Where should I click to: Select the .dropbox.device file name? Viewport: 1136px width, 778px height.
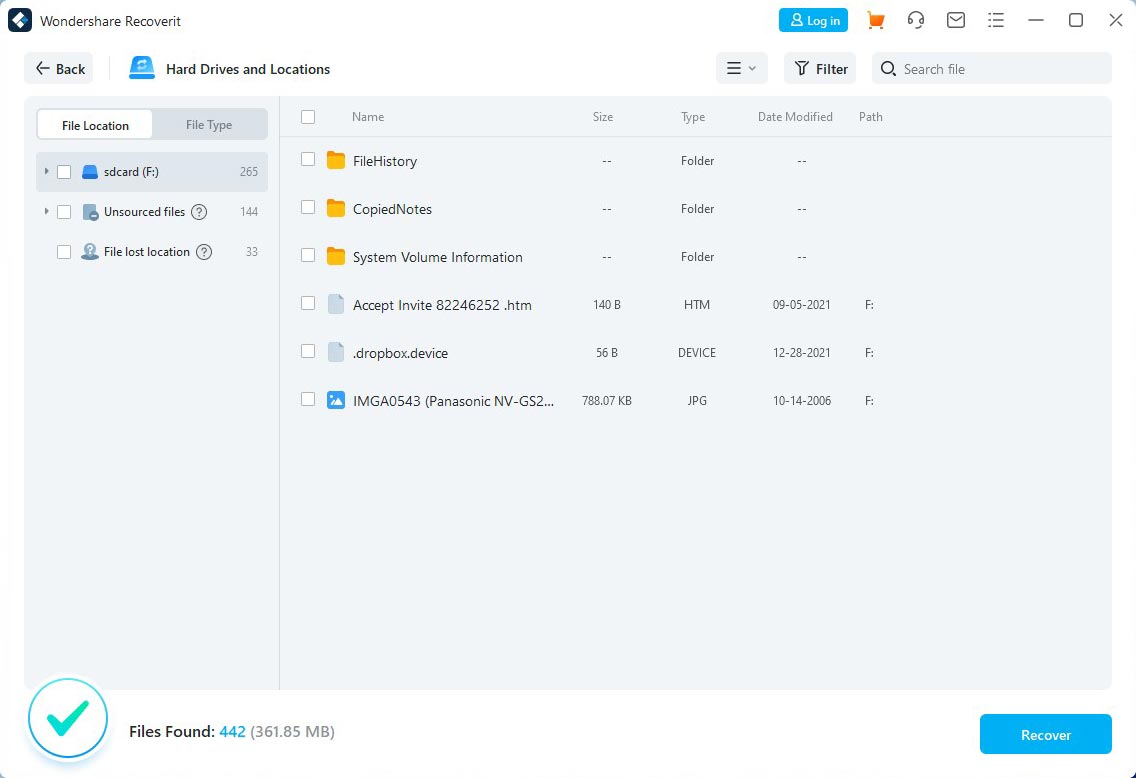tap(400, 353)
